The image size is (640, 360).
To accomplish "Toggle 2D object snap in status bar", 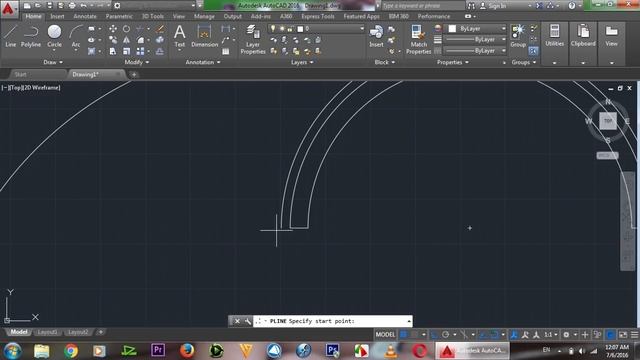I will (x=494, y=335).
